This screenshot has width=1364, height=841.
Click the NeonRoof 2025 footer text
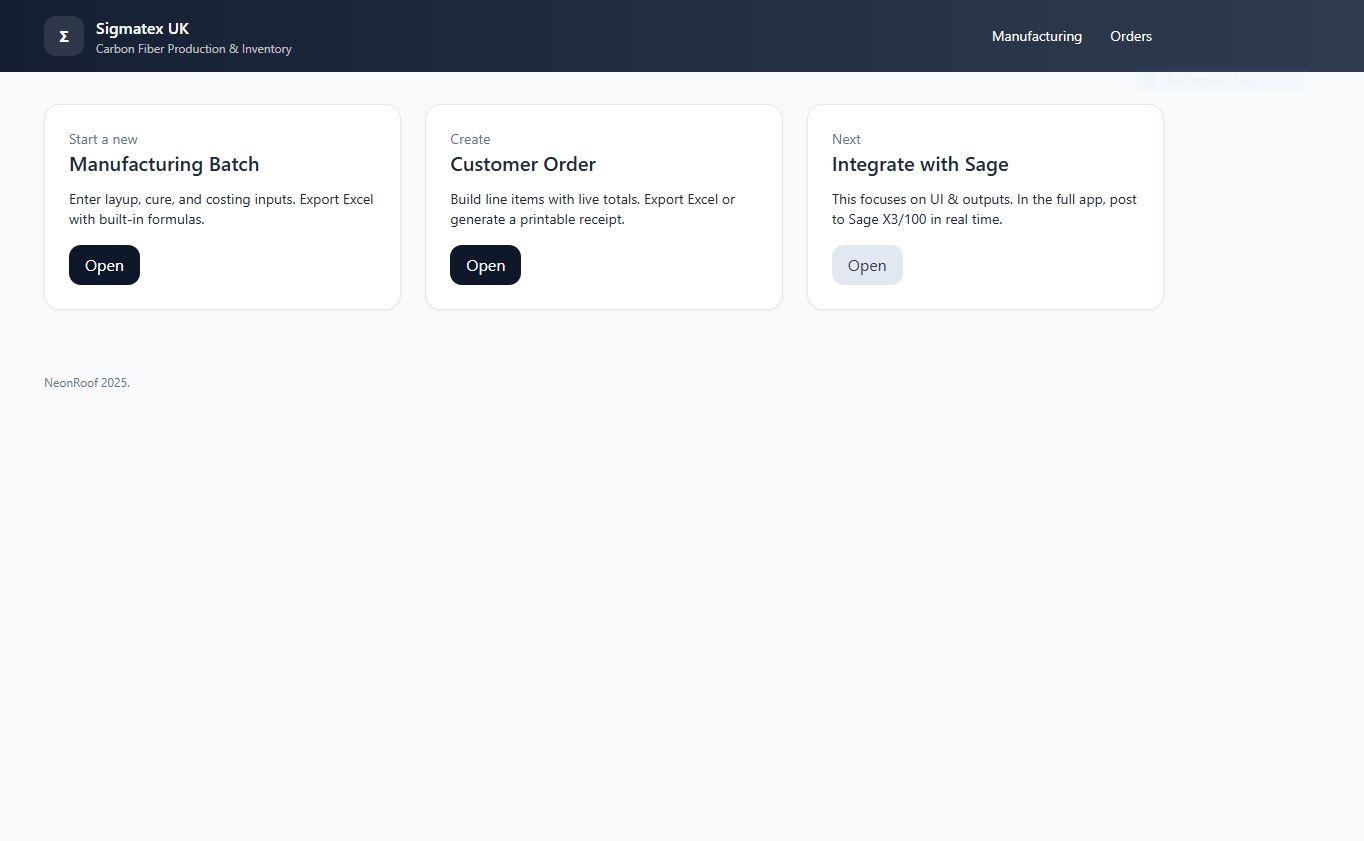[87, 382]
